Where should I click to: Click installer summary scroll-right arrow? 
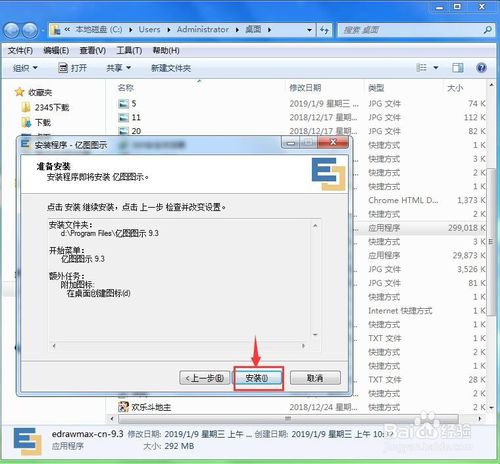(x=303, y=346)
